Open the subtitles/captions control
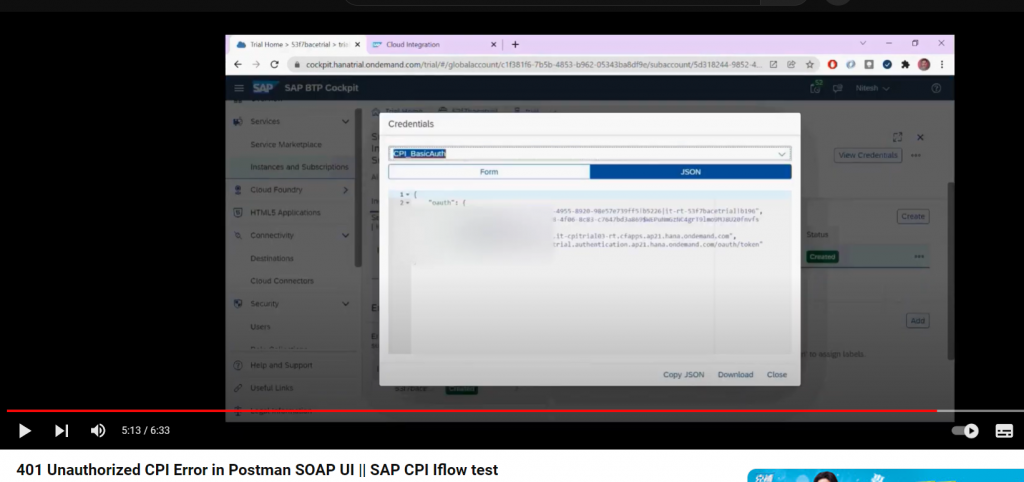Image resolution: width=1024 pixels, height=482 pixels. click(1004, 430)
